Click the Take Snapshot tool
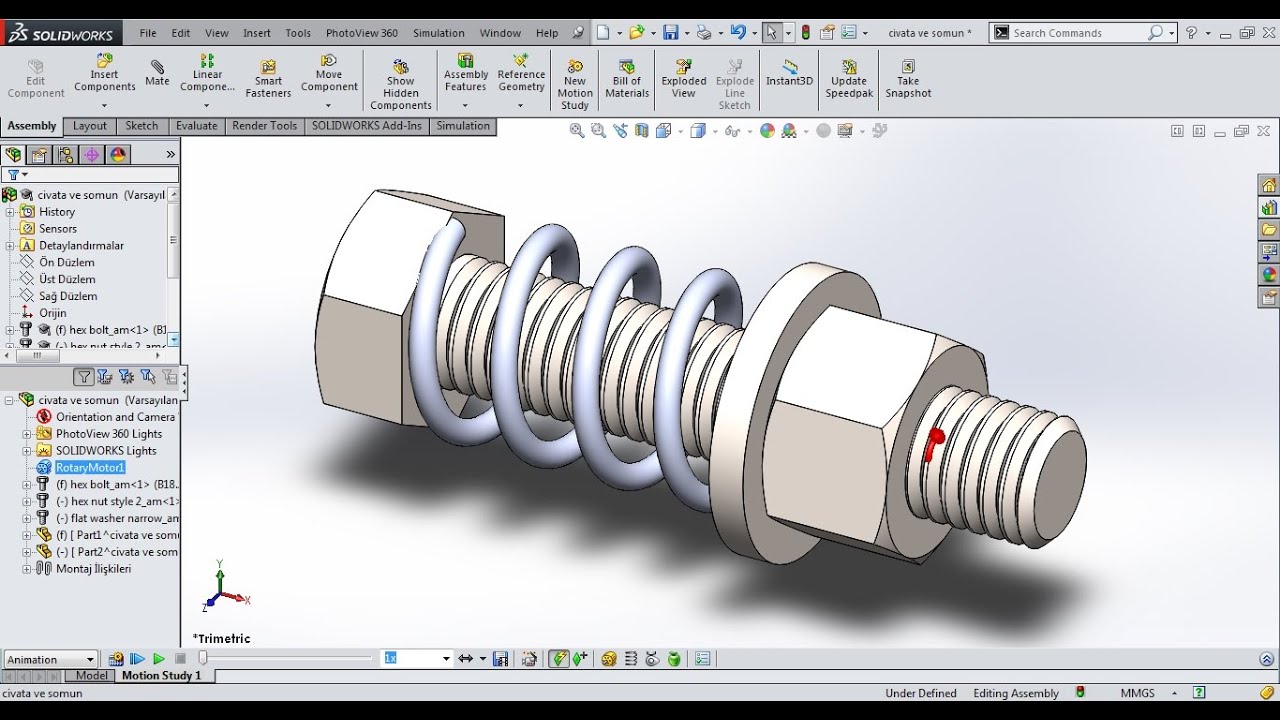 pyautogui.click(x=908, y=79)
